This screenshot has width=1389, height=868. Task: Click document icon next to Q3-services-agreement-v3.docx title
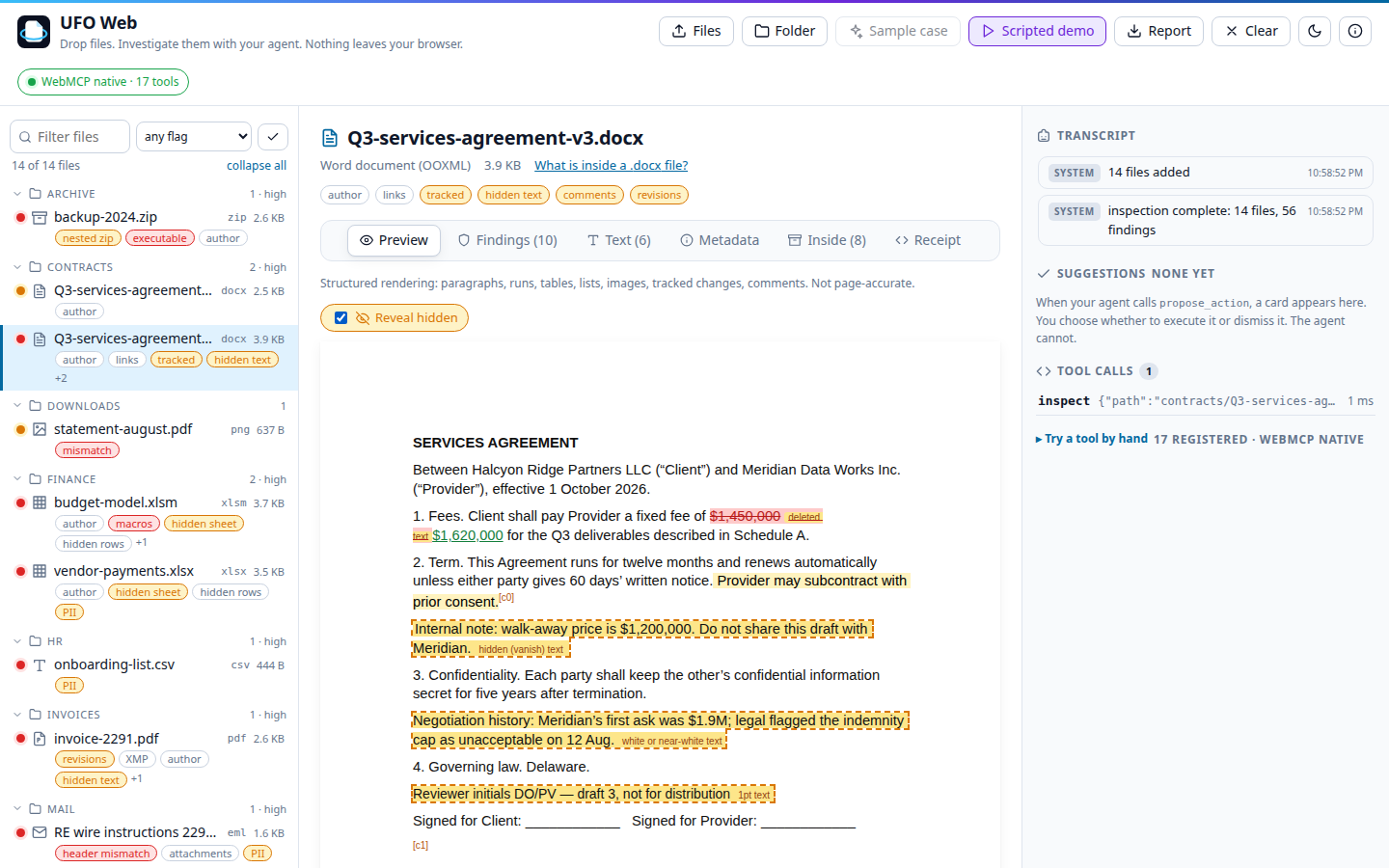pyautogui.click(x=330, y=138)
